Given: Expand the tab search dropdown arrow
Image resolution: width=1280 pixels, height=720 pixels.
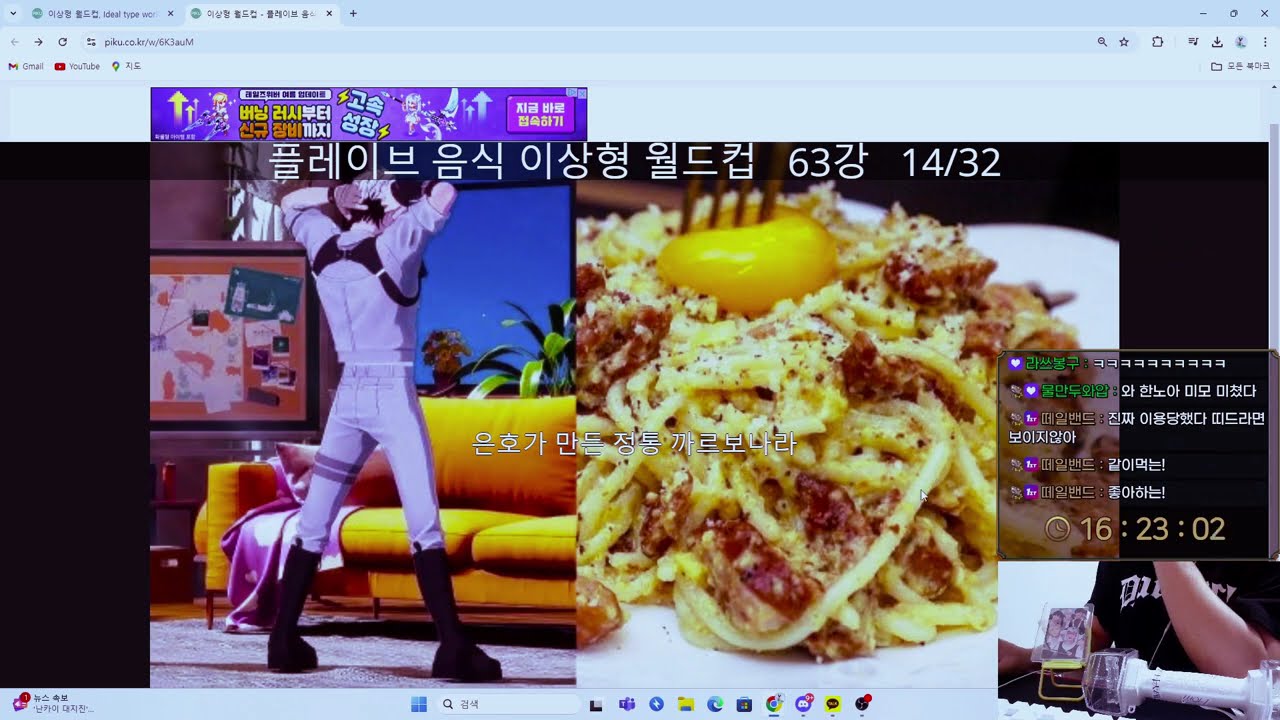Looking at the screenshot, I should pyautogui.click(x=13, y=13).
